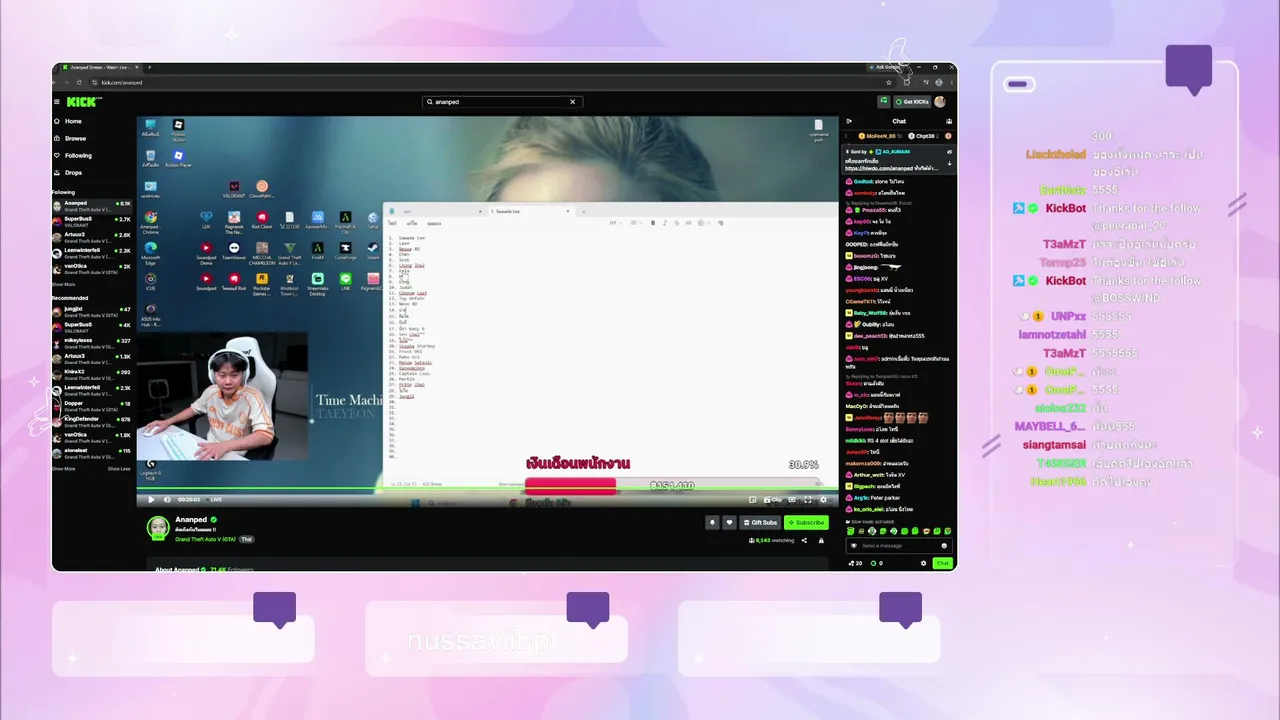The width and height of the screenshot is (1280, 720).
Task: Reload the browser page
Action: coord(79,82)
